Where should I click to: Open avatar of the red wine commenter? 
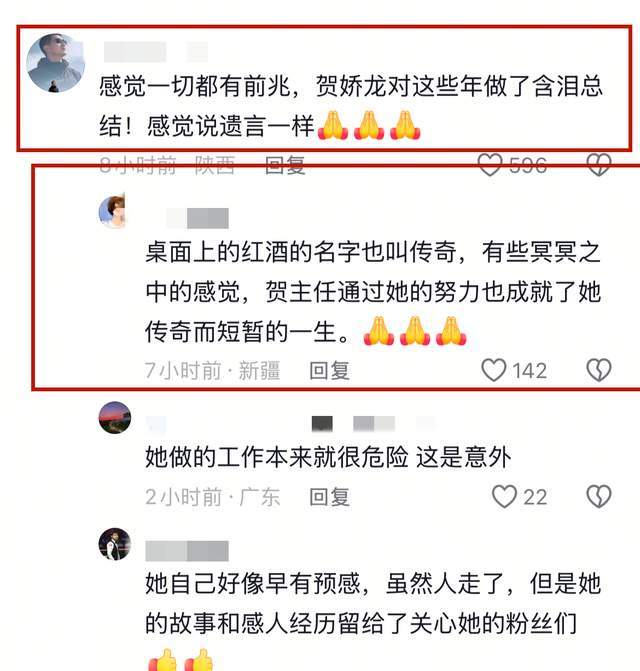coord(112,211)
